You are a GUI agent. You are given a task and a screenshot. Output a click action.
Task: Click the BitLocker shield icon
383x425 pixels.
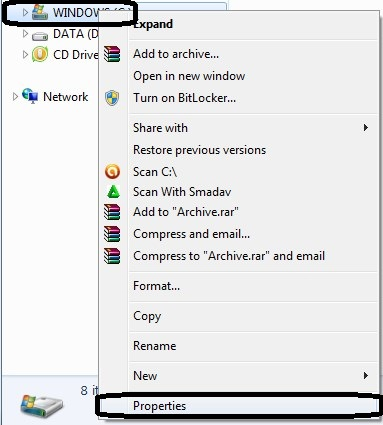(112, 98)
